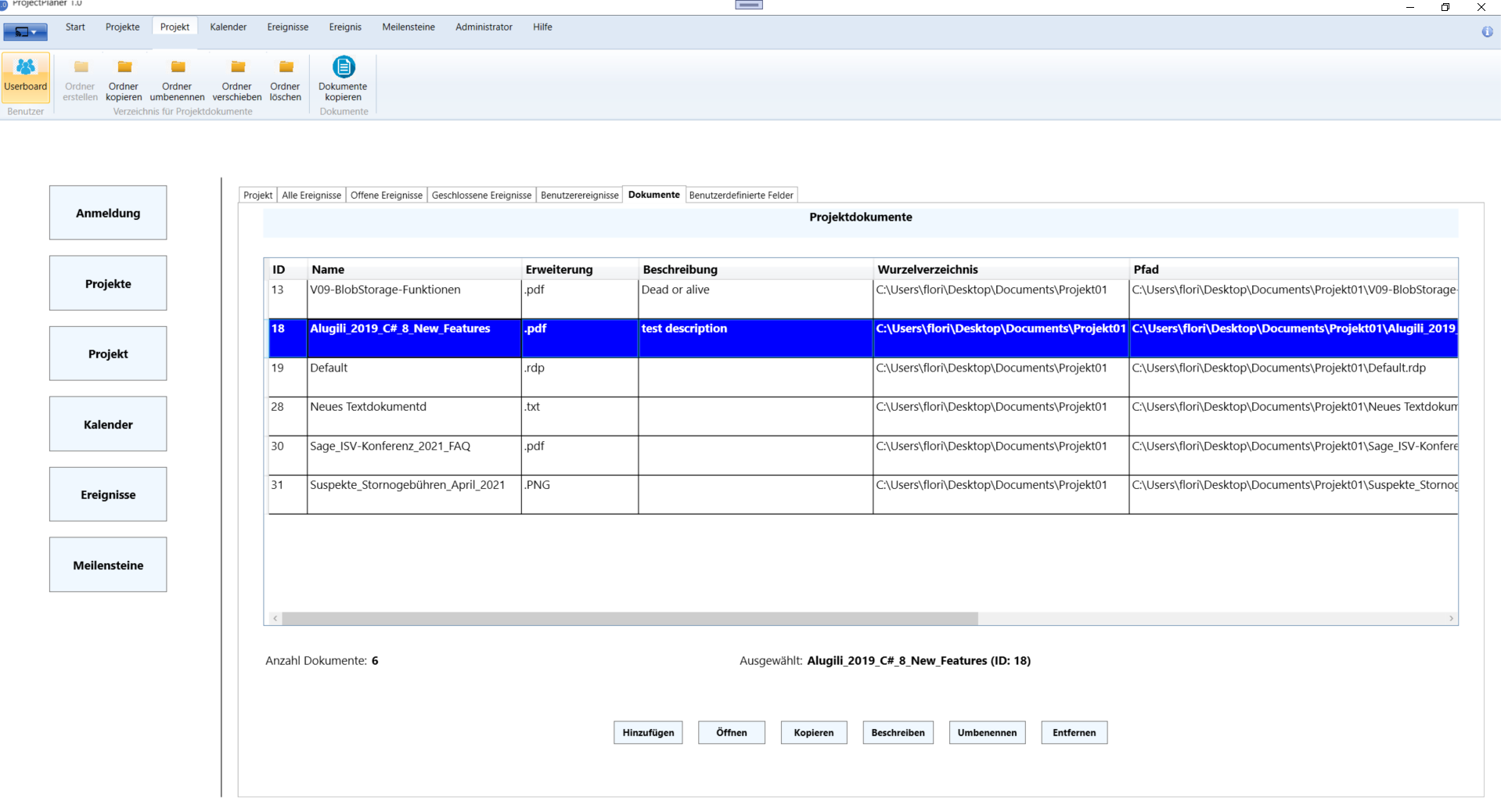Sort by the Beschreibung column header

pos(755,269)
